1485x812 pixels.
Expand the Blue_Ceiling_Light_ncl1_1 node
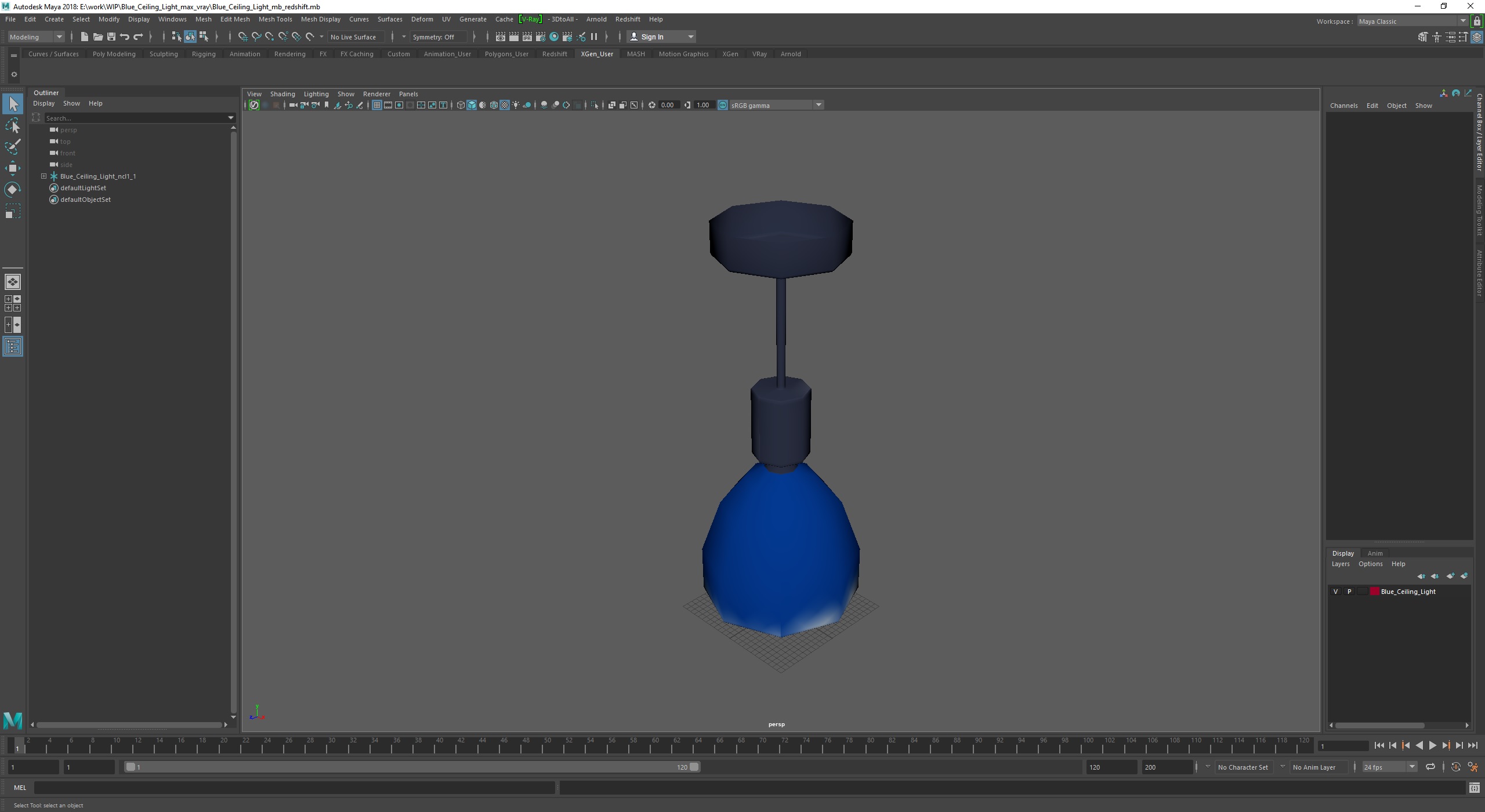coord(44,176)
